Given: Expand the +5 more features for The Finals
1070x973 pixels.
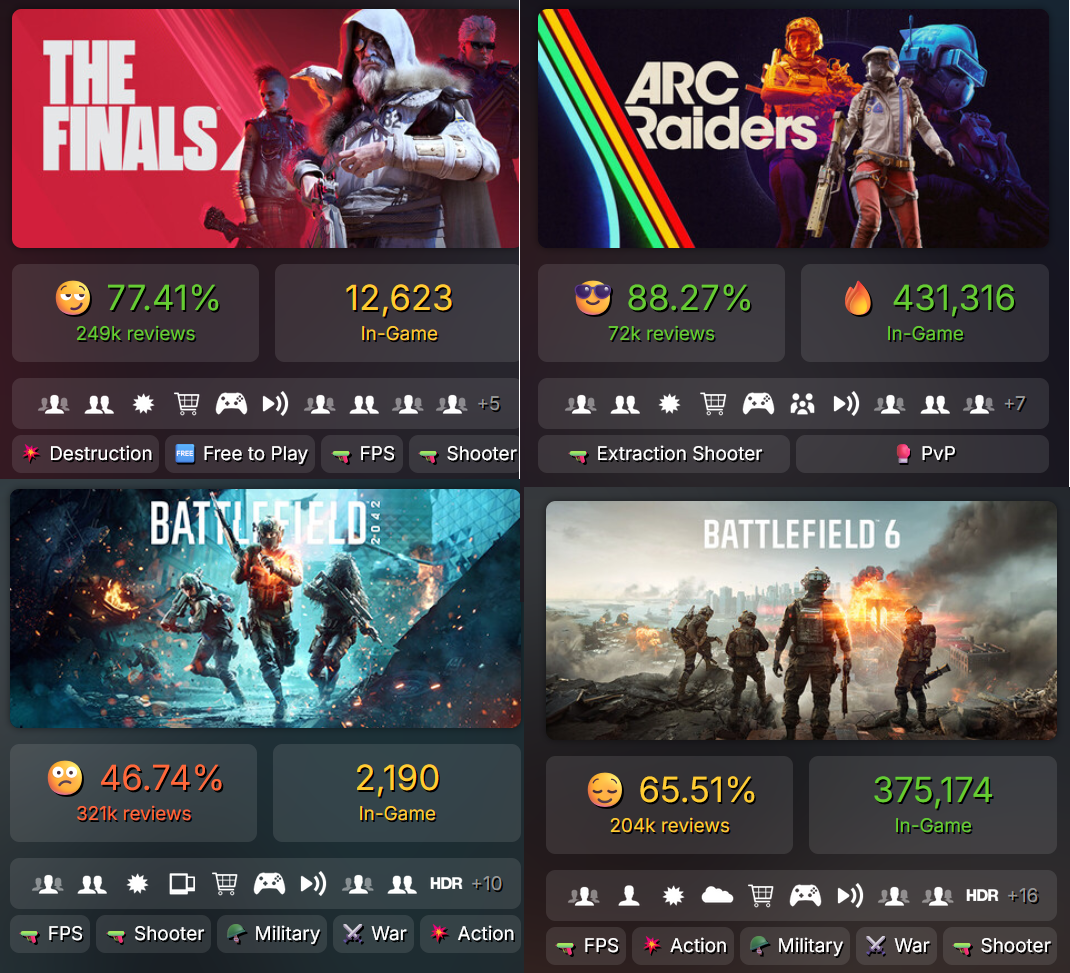Looking at the screenshot, I should click(x=489, y=404).
